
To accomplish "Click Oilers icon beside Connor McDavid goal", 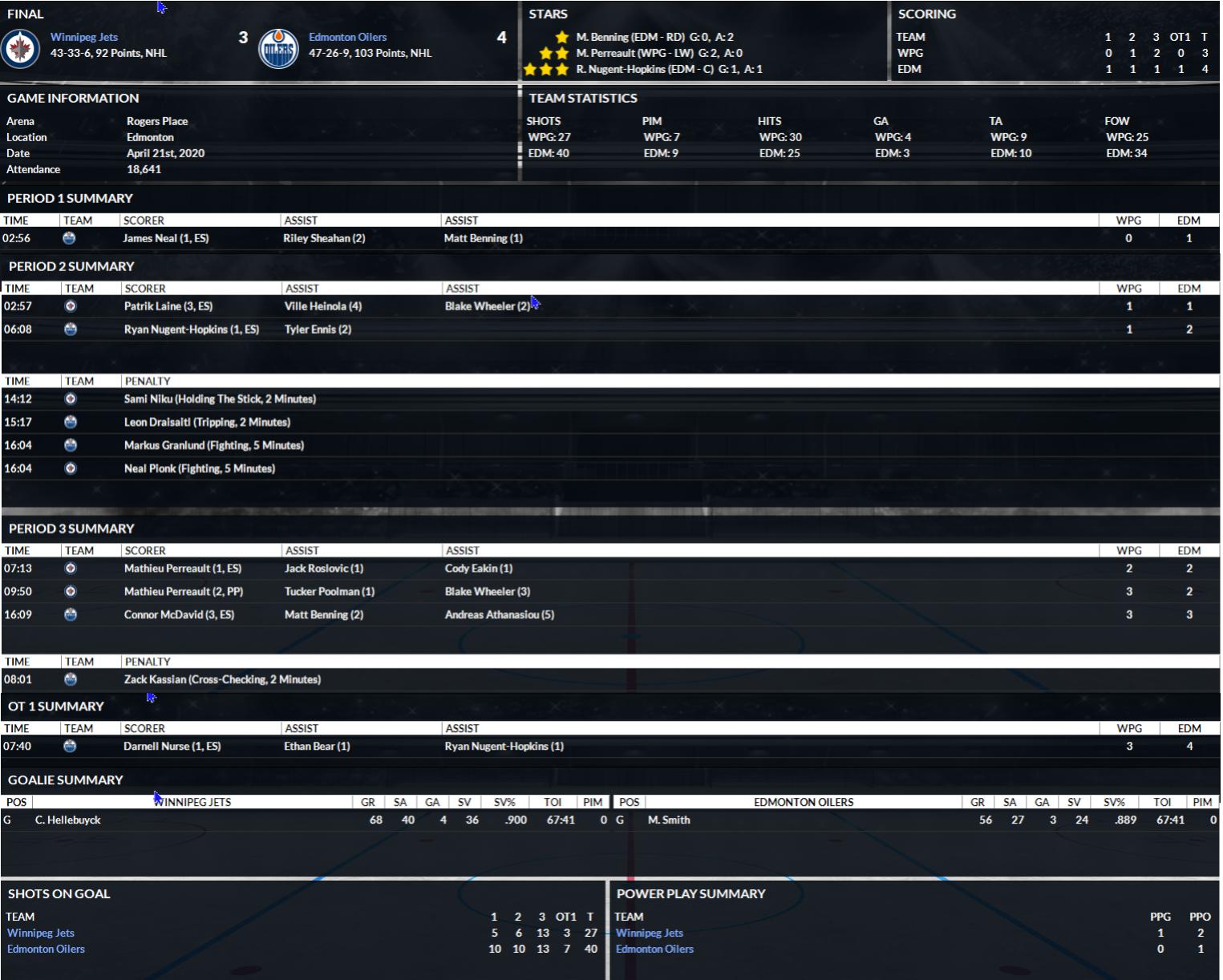I will (x=71, y=615).
